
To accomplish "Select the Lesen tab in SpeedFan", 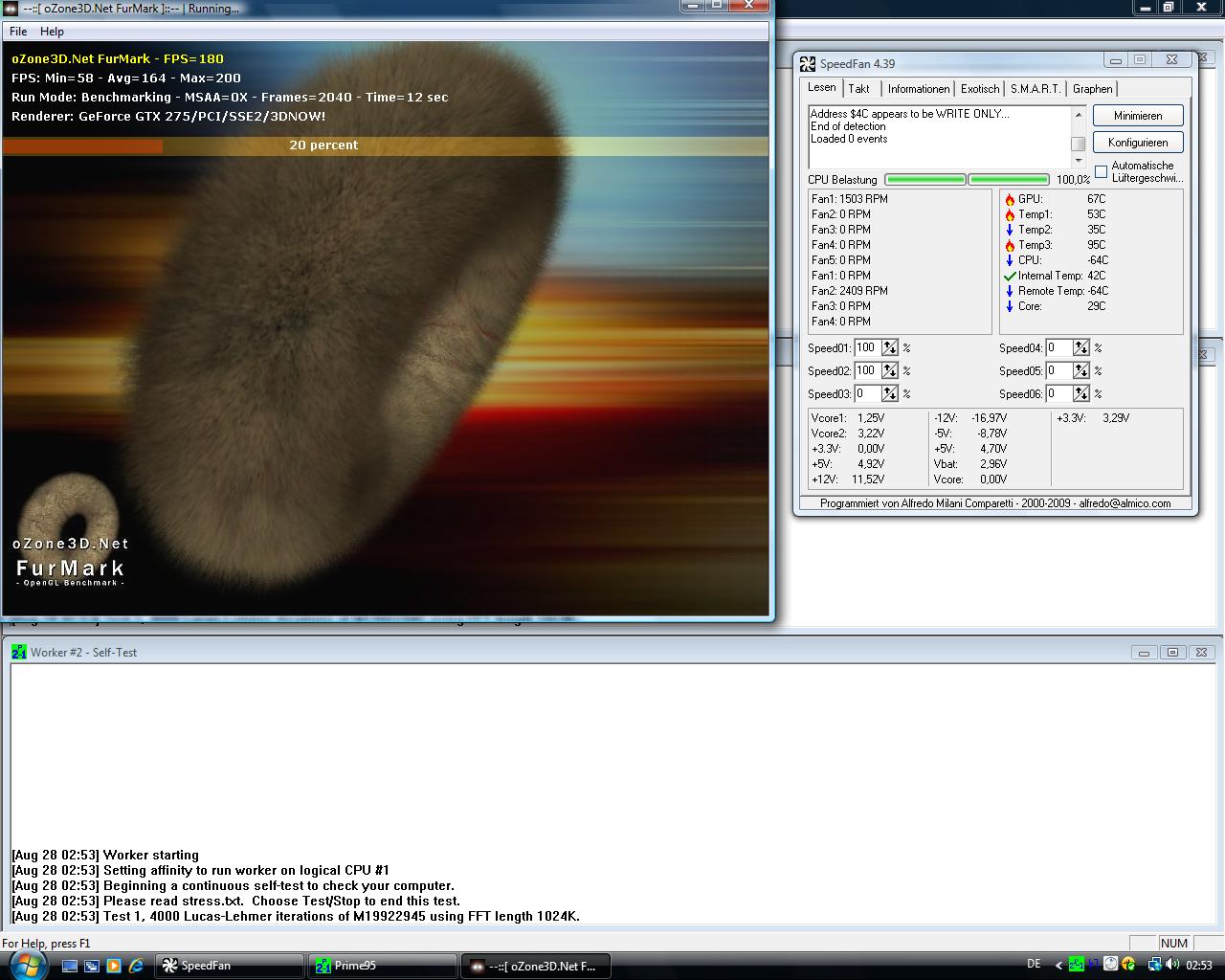I will tap(822, 87).
